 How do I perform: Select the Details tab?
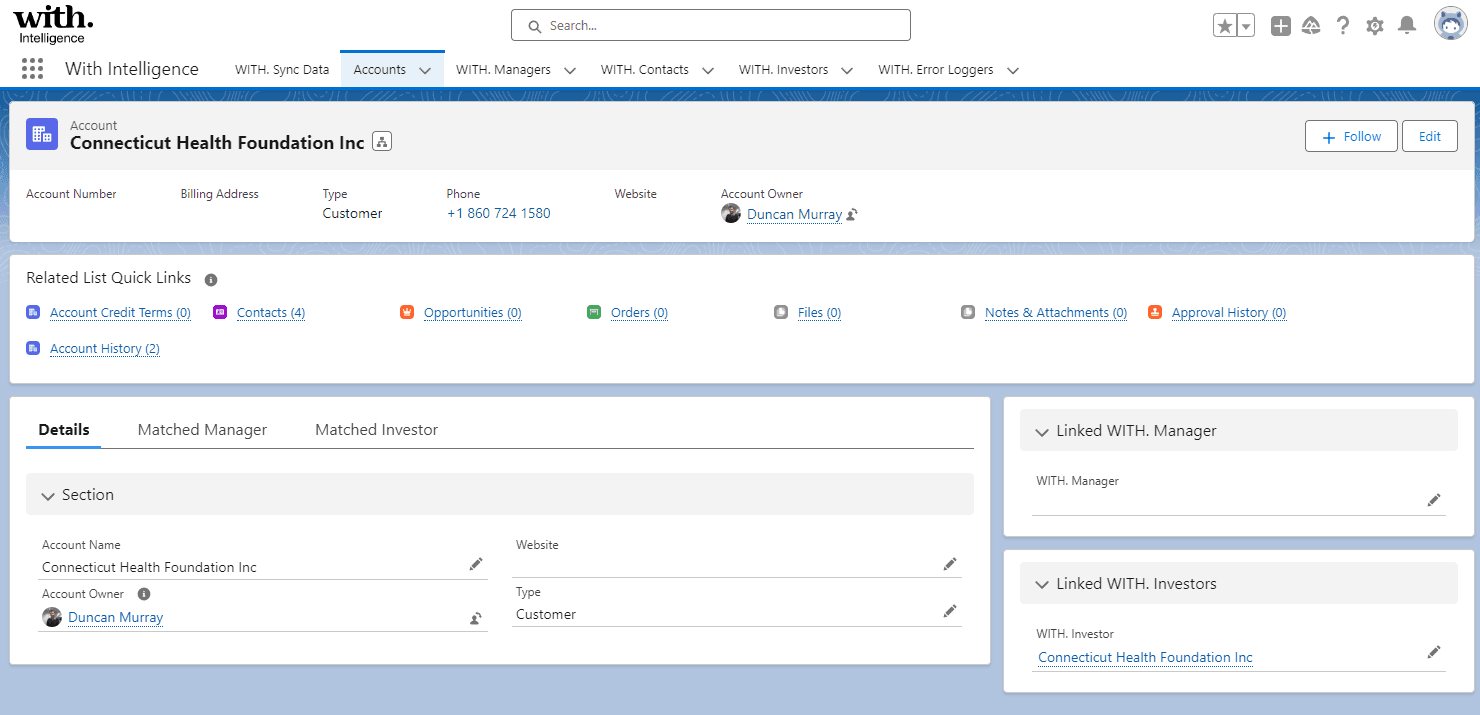64,430
